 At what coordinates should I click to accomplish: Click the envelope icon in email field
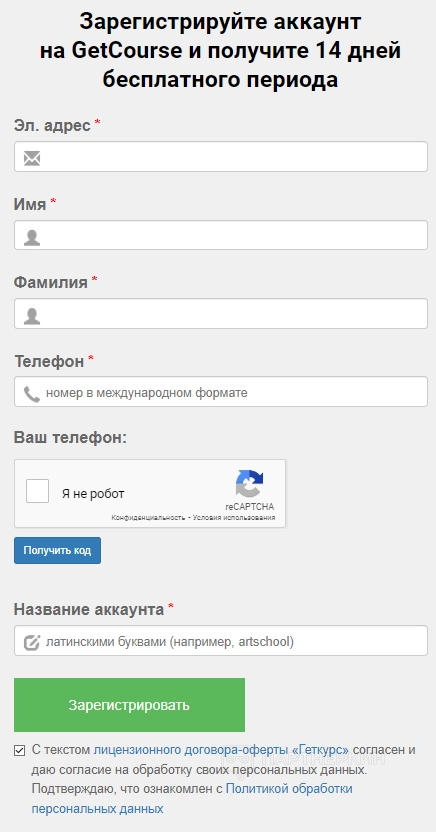[32, 158]
